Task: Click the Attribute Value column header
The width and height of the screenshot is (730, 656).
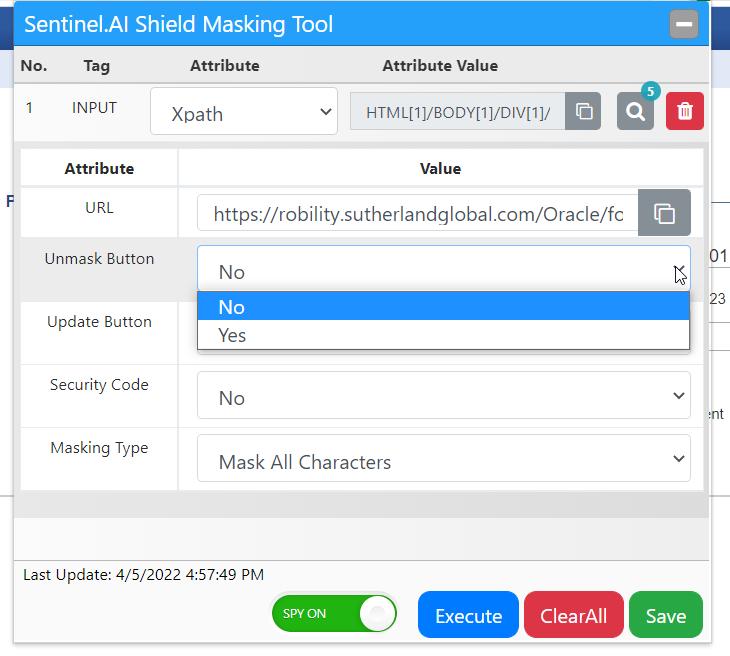Action: 440,66
